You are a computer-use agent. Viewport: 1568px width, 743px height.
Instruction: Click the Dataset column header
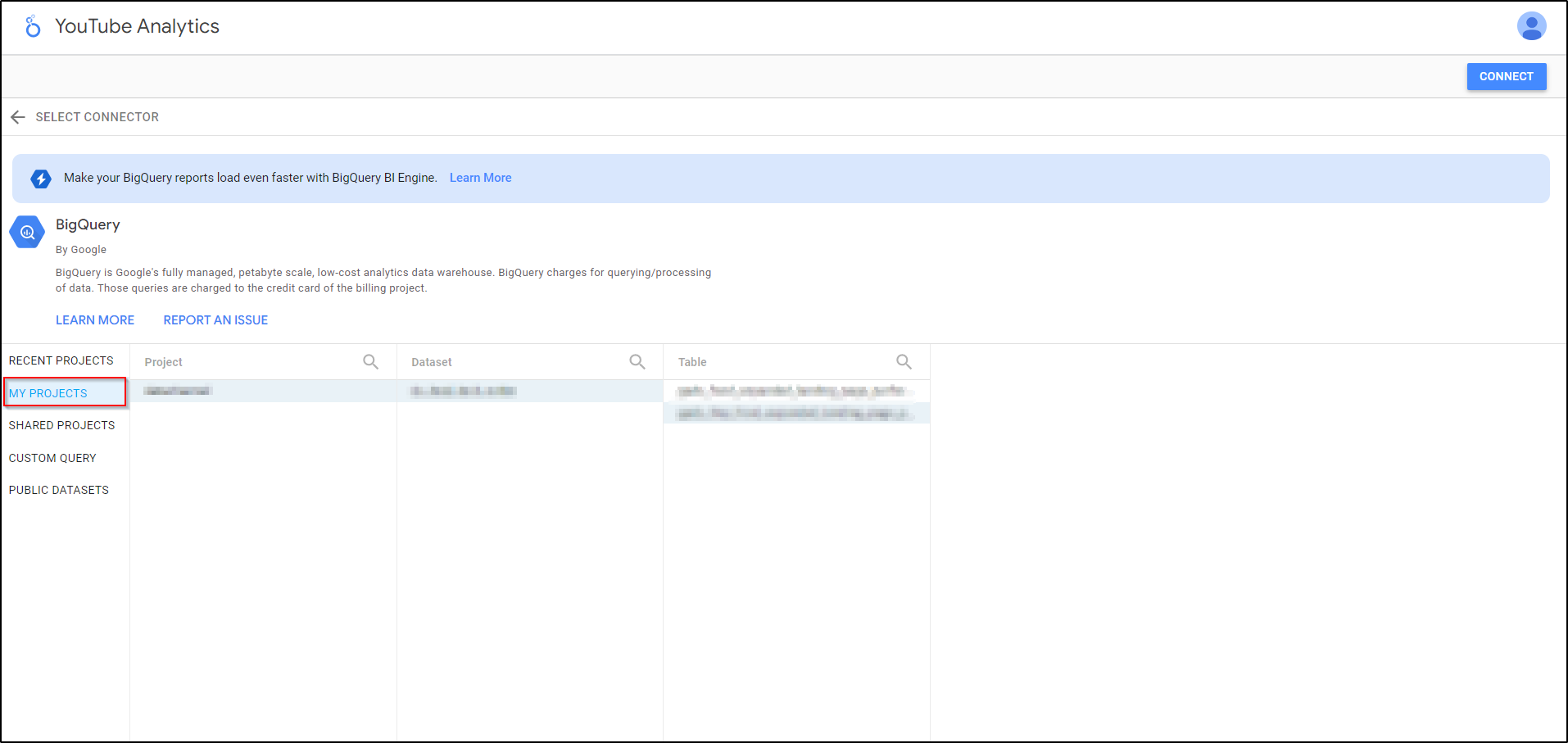[x=432, y=362]
